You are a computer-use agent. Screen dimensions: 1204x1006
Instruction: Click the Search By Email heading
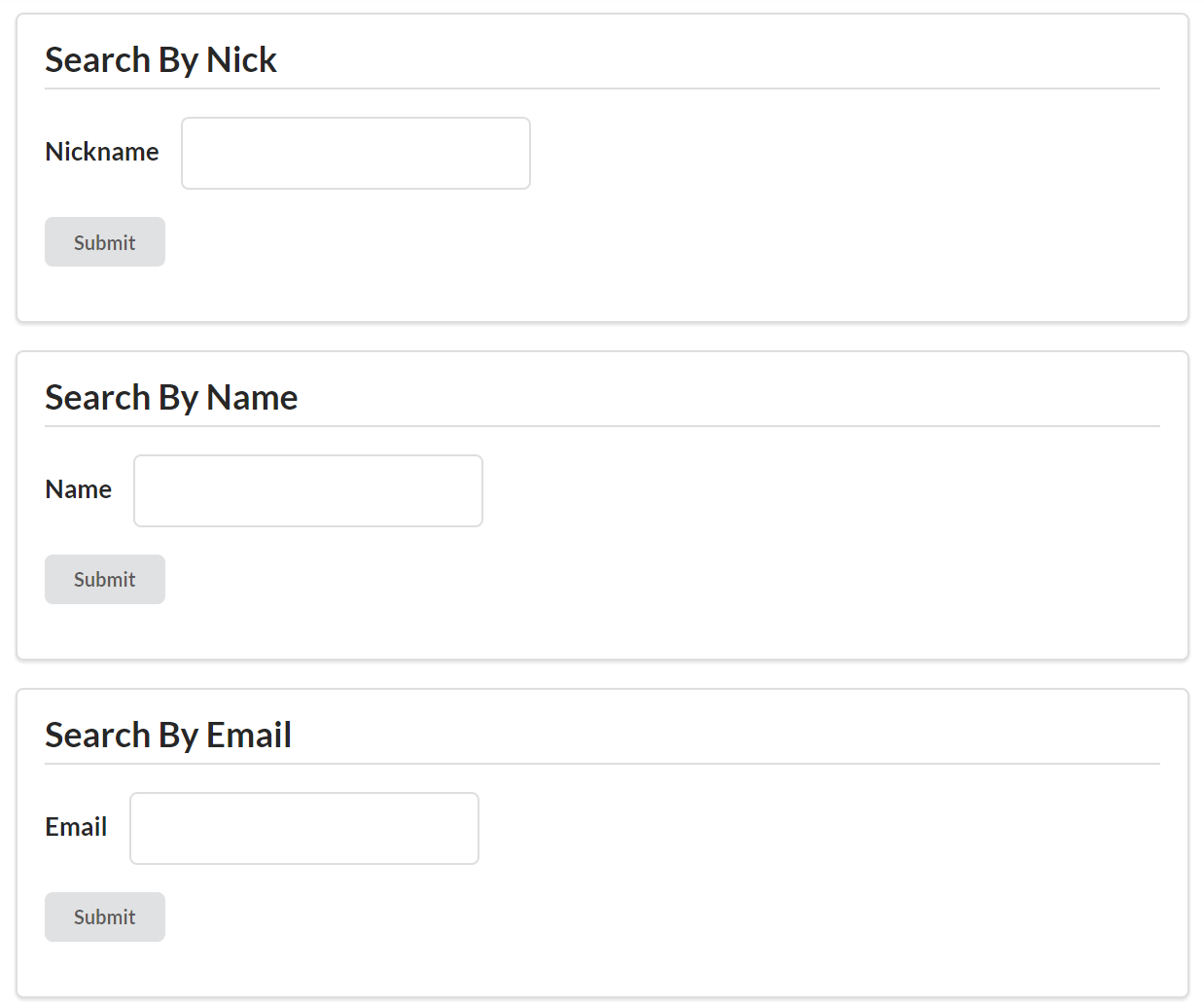coord(168,736)
